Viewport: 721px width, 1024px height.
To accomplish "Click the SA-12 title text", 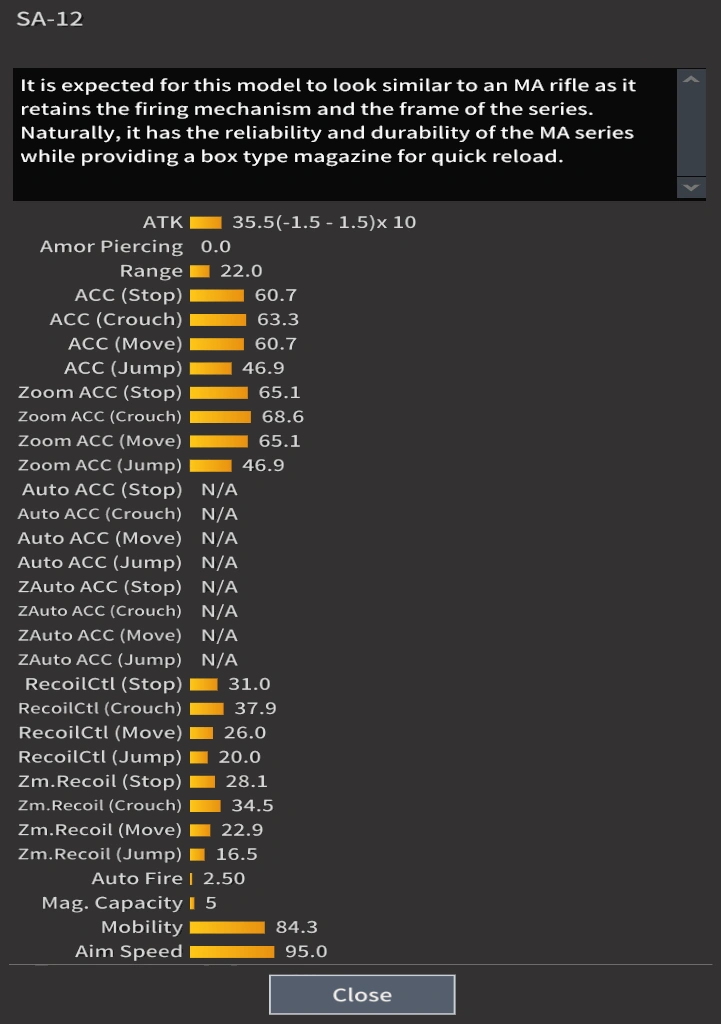I will point(50,18).
